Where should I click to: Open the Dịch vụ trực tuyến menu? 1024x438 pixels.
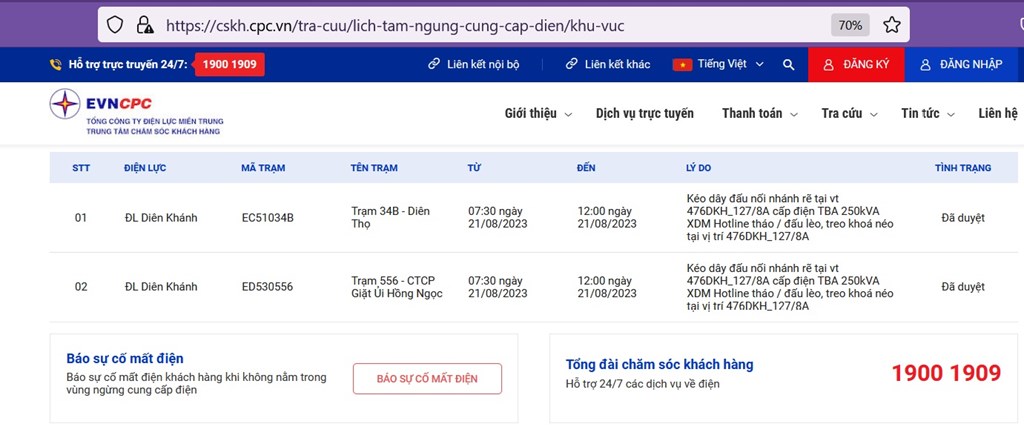(644, 114)
